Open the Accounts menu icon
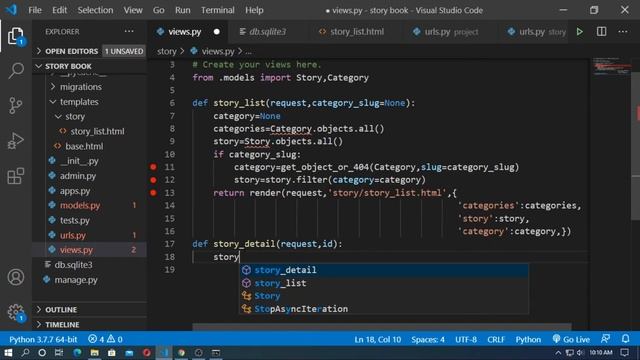Image resolution: width=640 pixels, height=360 pixels. [16, 277]
